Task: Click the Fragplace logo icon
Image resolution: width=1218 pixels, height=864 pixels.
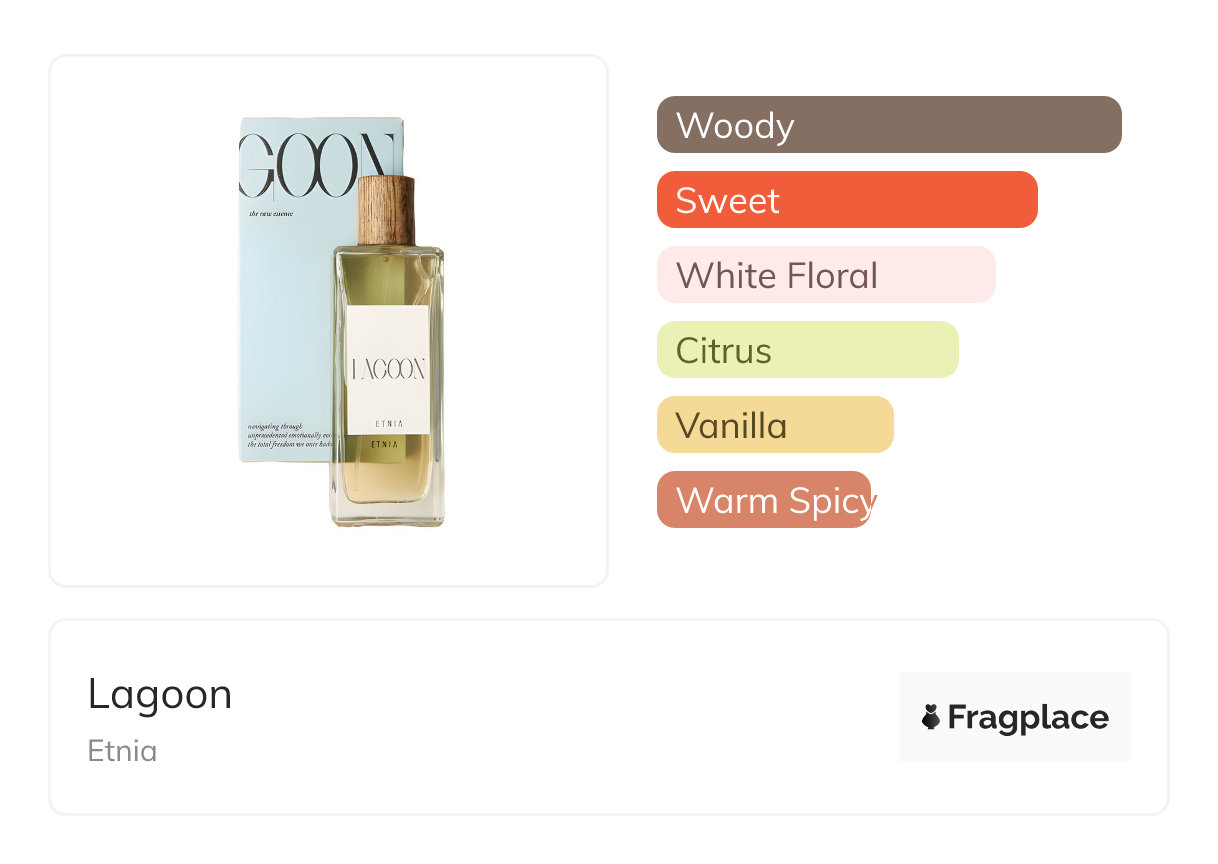Action: point(931,717)
